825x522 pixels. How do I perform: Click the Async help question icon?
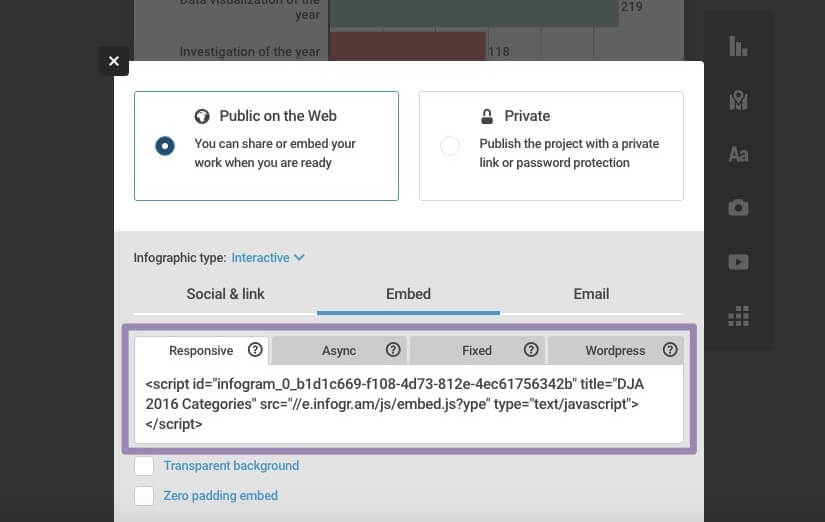393,350
